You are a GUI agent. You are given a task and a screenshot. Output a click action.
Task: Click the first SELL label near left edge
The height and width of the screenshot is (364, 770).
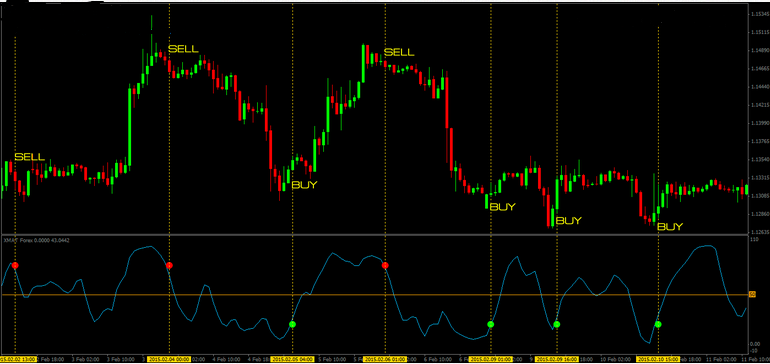tap(30, 157)
